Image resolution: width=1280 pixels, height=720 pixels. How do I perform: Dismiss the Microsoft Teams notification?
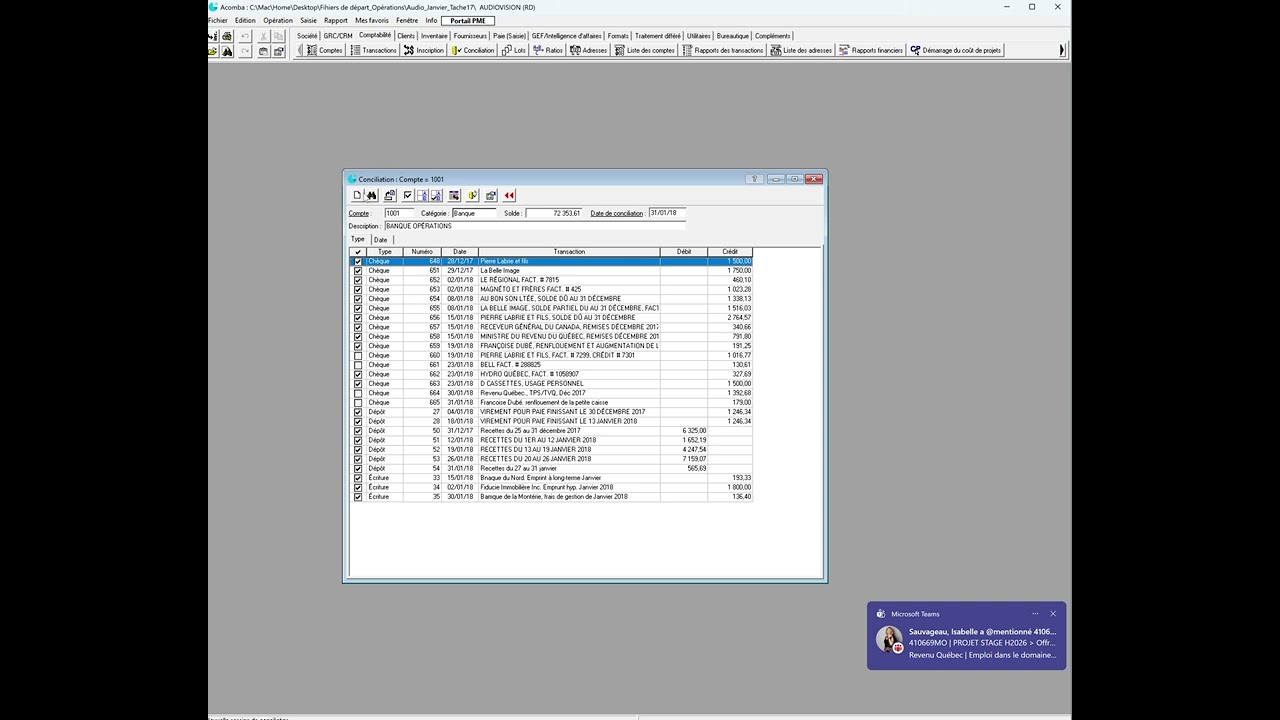pos(1053,614)
